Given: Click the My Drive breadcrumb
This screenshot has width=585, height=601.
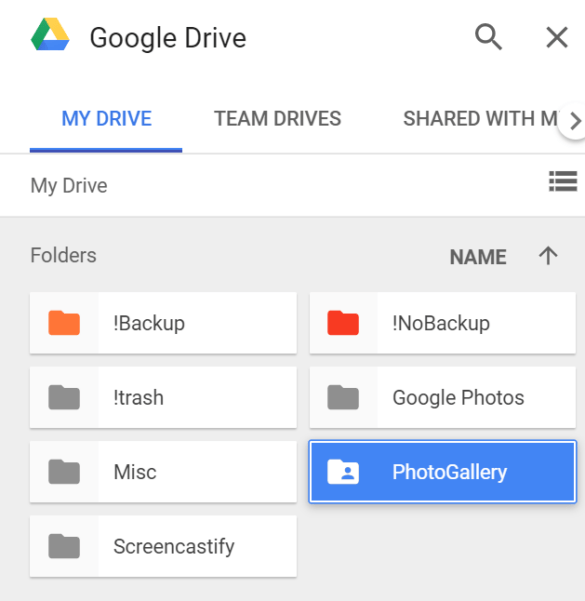Looking at the screenshot, I should pyautogui.click(x=69, y=186).
